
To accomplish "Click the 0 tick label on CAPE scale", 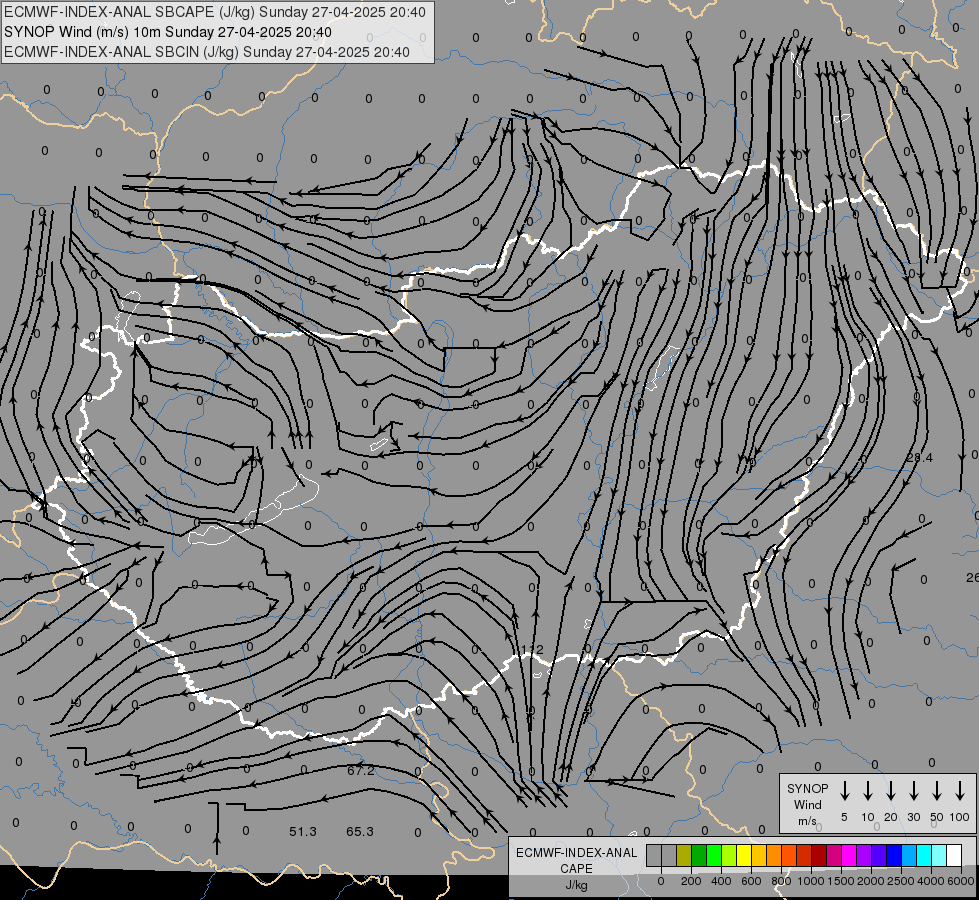I will coord(661,881).
